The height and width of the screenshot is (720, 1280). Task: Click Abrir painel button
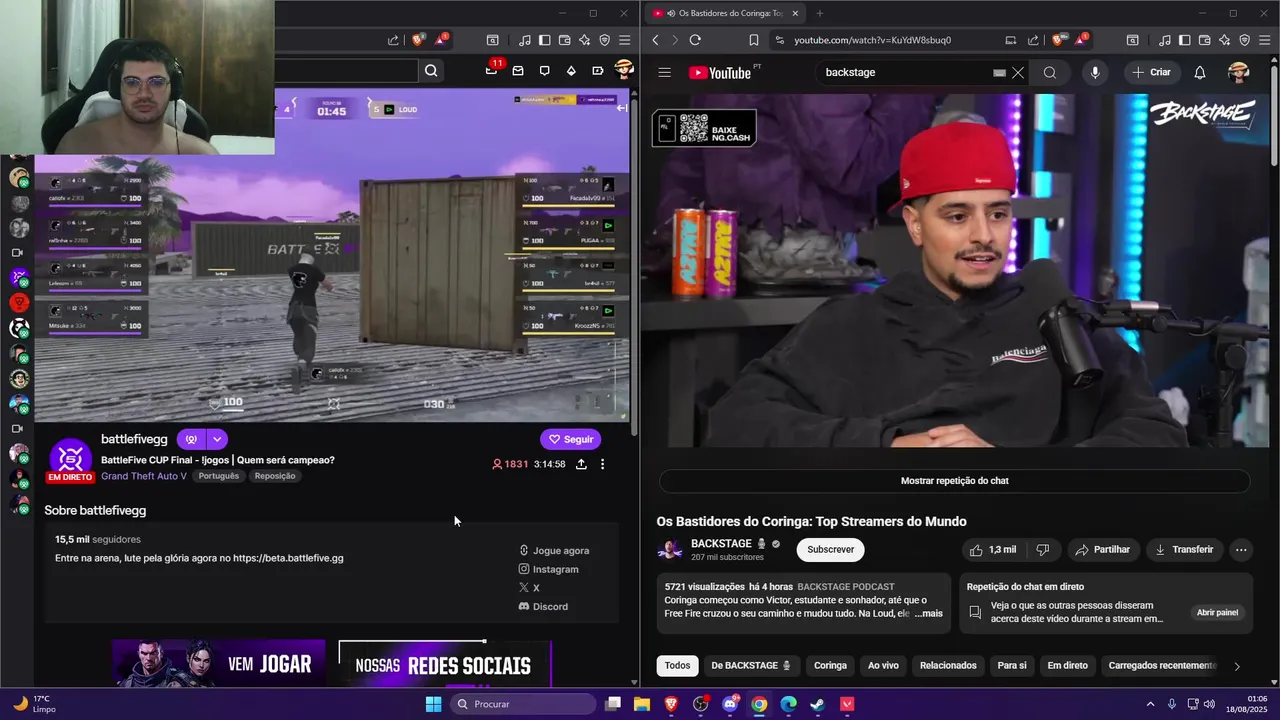[x=1217, y=613]
